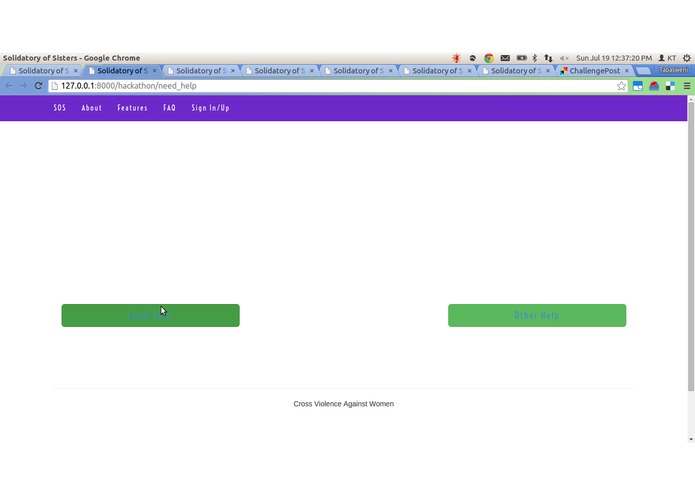Image resolution: width=695 pixels, height=494 pixels.
Task: Open a new tab with the tab-strip button
Action: (643, 71)
